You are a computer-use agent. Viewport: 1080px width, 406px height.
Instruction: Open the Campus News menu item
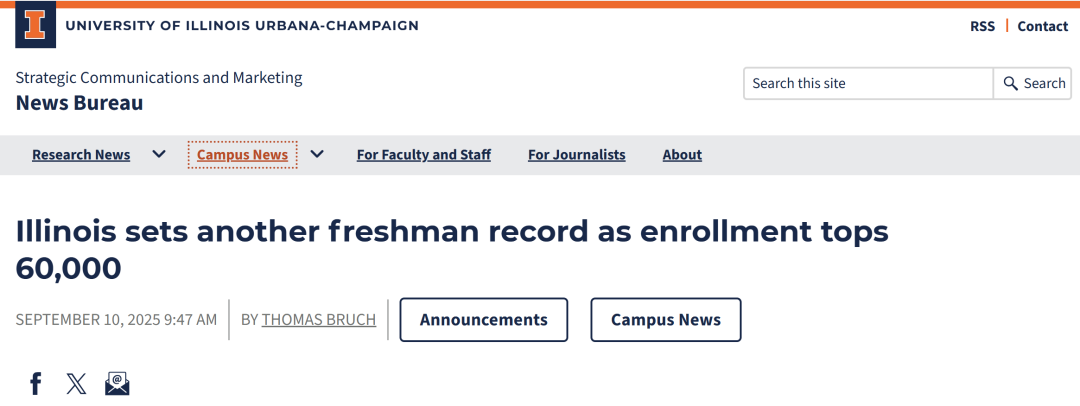click(242, 155)
